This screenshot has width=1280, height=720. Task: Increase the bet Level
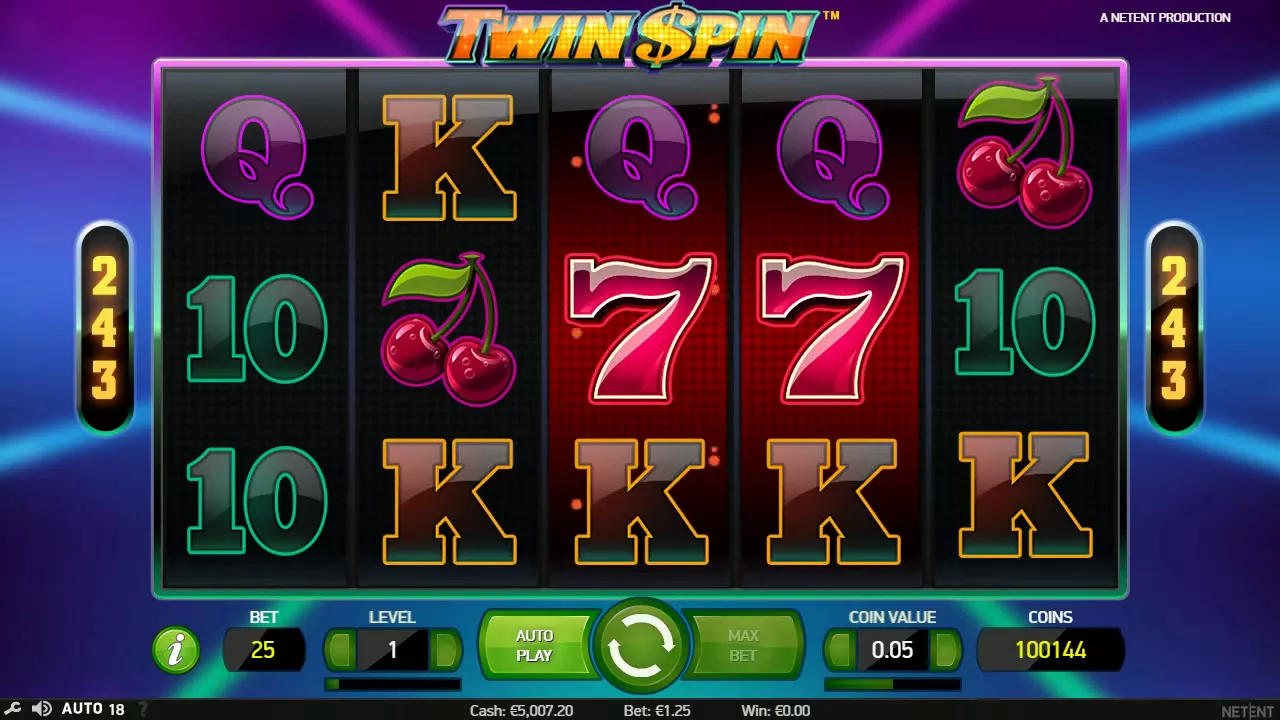click(444, 650)
